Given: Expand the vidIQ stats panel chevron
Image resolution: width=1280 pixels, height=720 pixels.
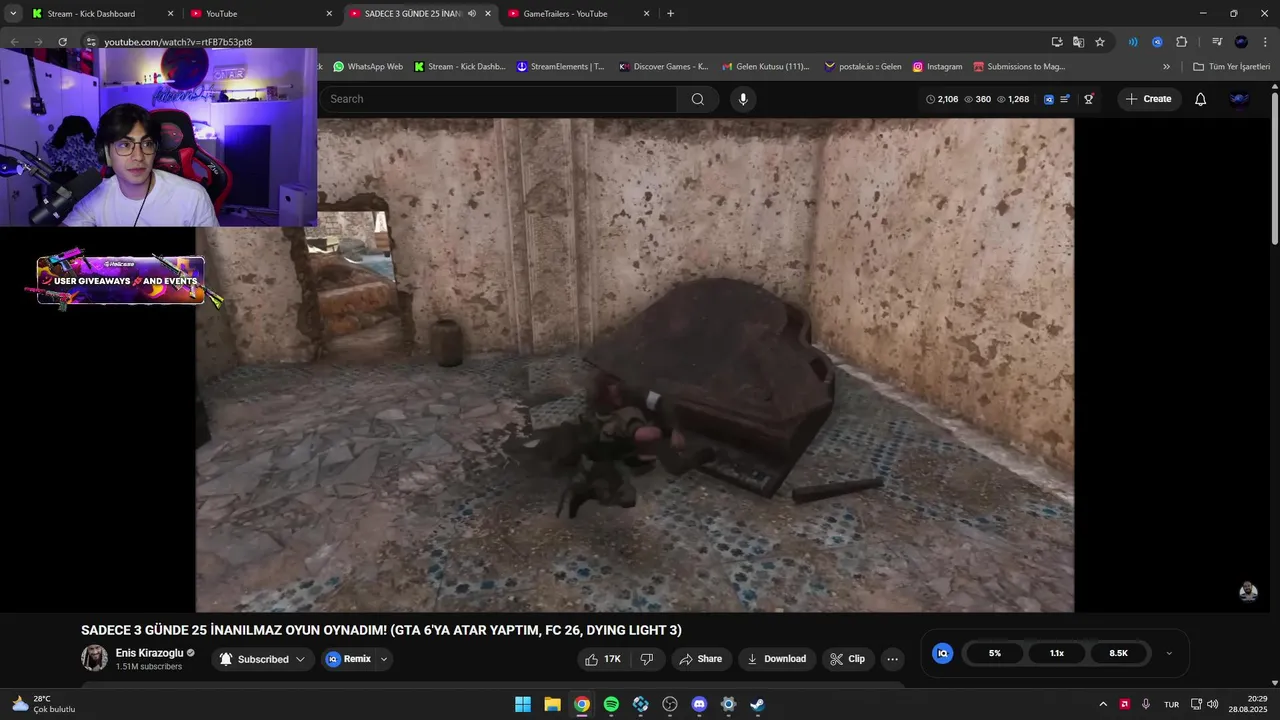Looking at the screenshot, I should click(x=1169, y=653).
